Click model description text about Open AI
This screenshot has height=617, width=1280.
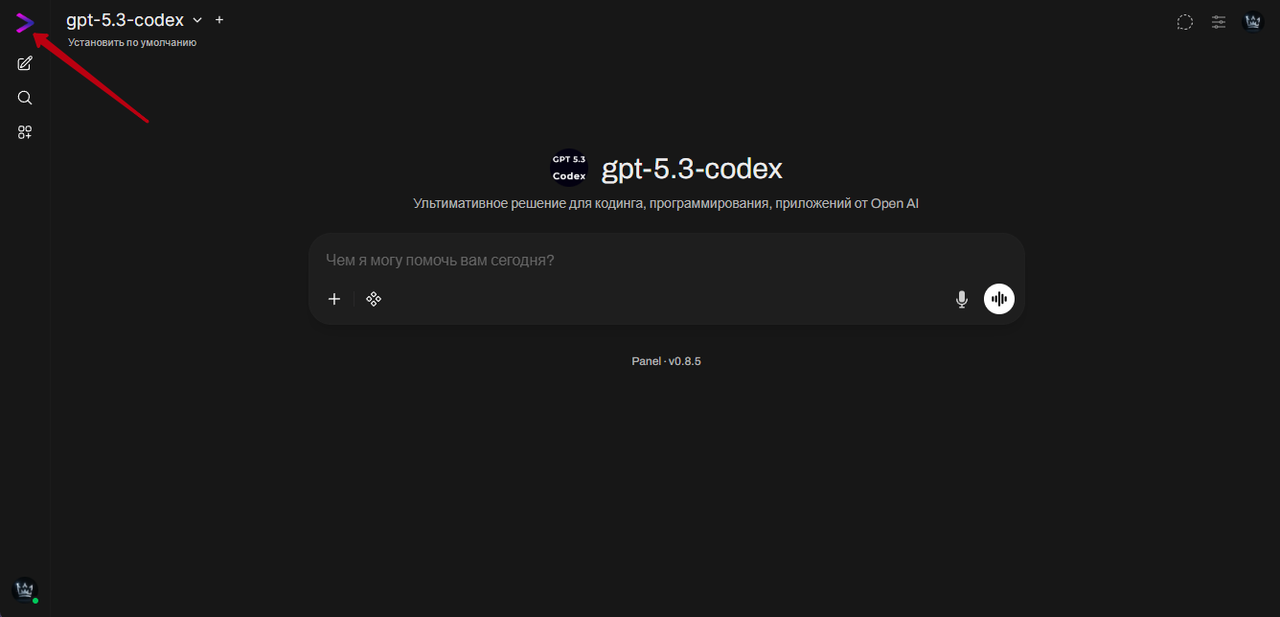click(666, 204)
